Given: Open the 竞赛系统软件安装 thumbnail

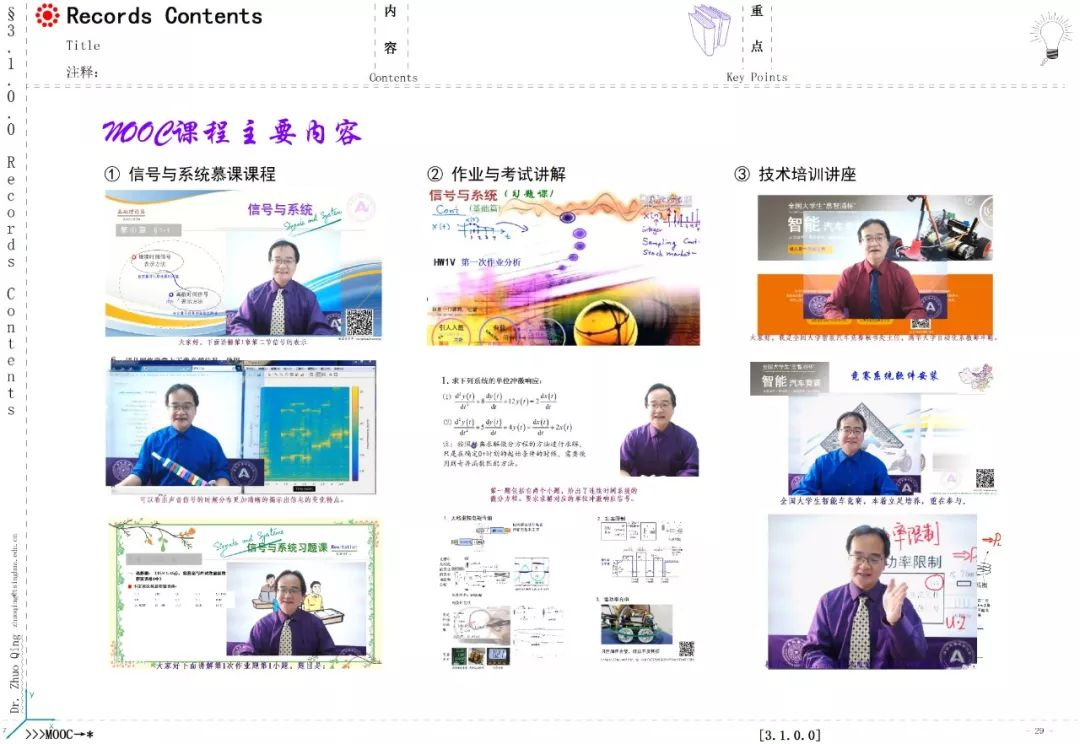Looking at the screenshot, I should click(x=872, y=428).
